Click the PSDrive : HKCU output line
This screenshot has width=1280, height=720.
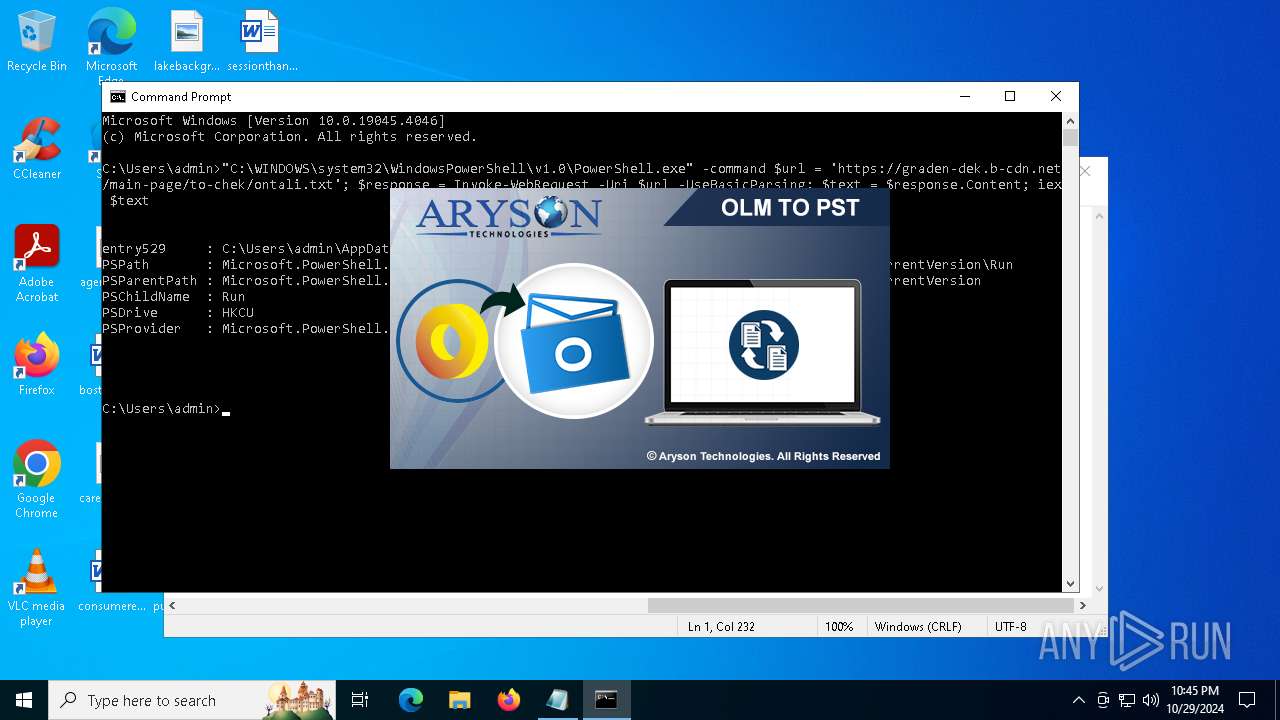[x=178, y=313]
